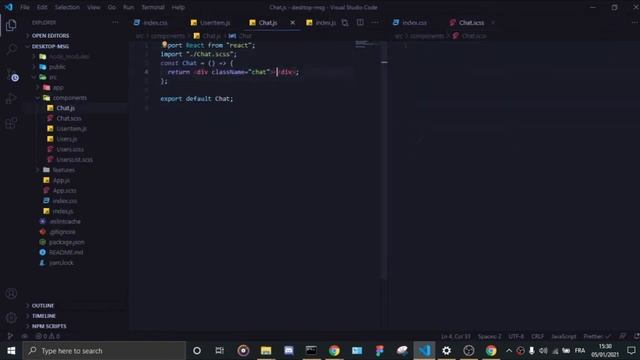The width and height of the screenshot is (640, 360).
Task: Open left editor group more actions
Action: click(375, 22)
